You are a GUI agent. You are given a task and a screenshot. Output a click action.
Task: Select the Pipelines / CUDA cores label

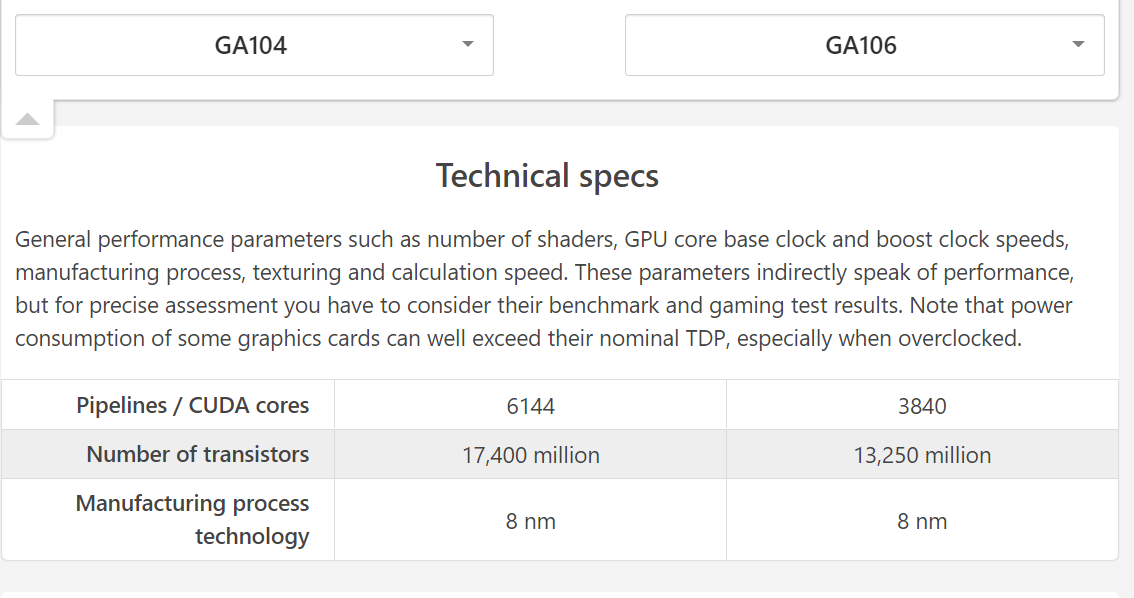click(192, 405)
